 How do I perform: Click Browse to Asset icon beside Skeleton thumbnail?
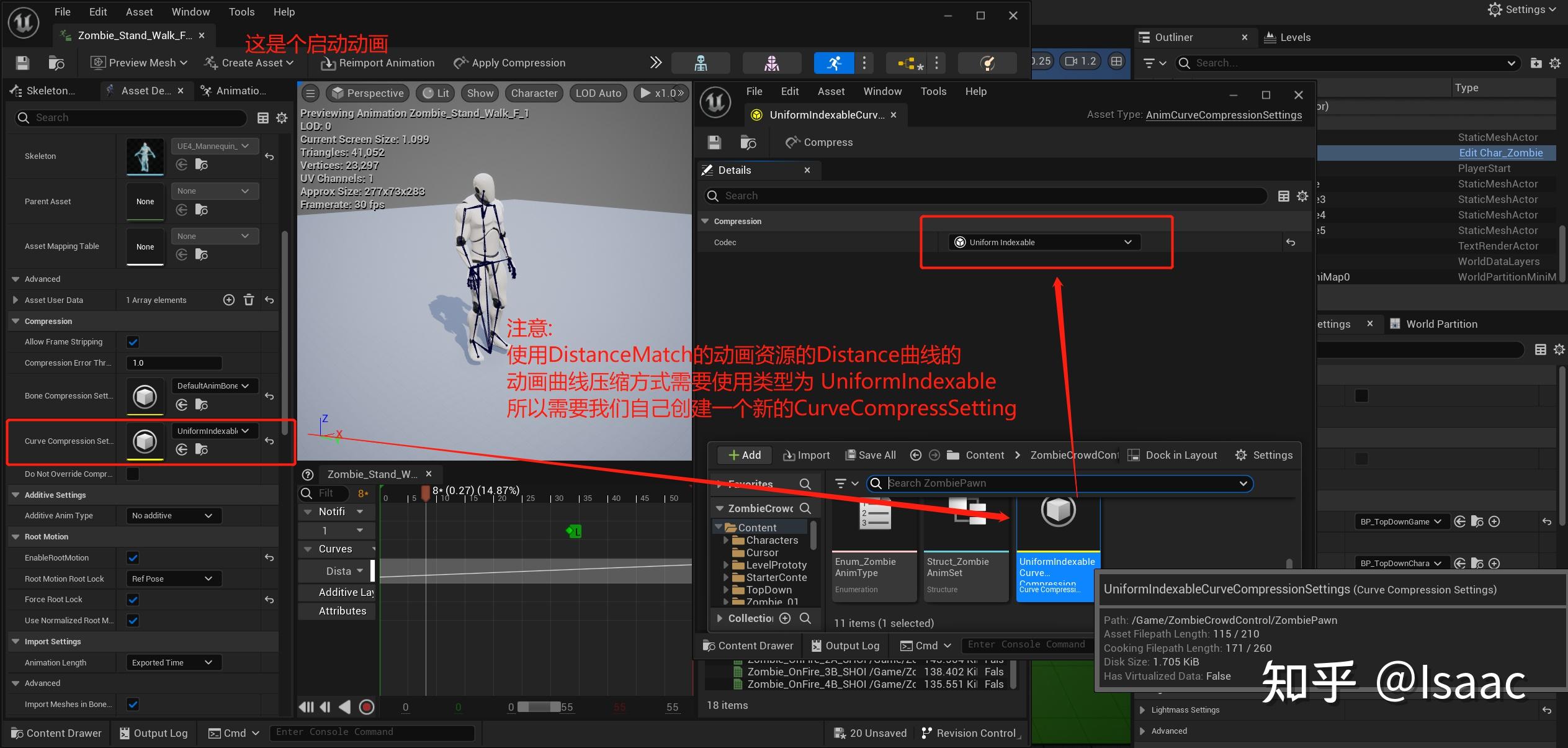tap(201, 164)
